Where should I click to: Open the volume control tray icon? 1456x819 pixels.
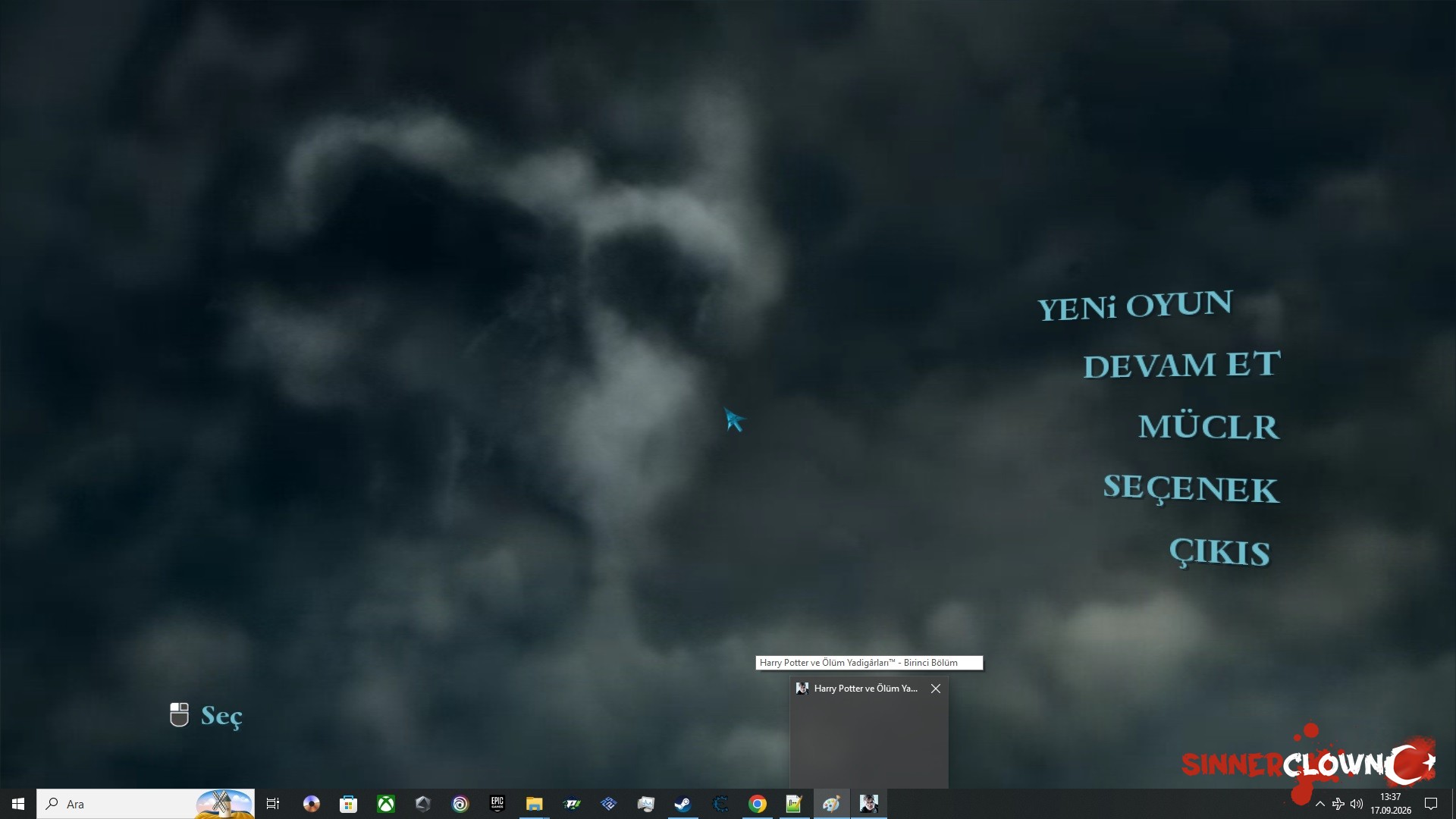[1357, 804]
